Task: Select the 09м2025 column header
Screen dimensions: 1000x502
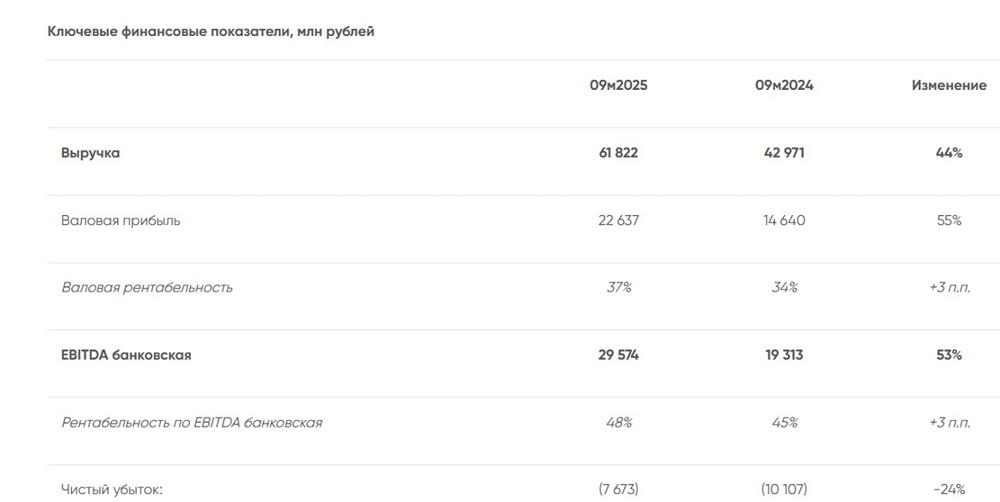Action: [x=618, y=86]
